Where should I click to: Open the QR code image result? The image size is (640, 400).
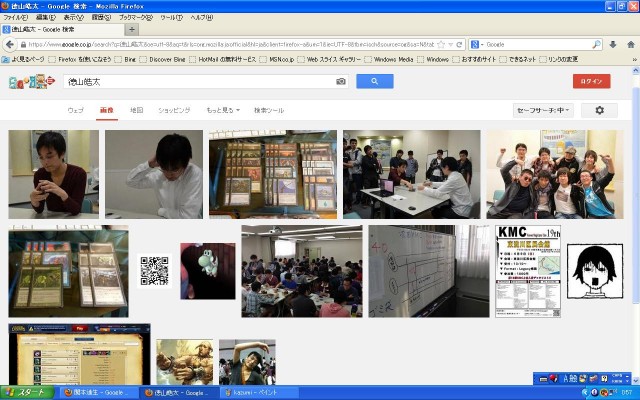(x=154, y=271)
